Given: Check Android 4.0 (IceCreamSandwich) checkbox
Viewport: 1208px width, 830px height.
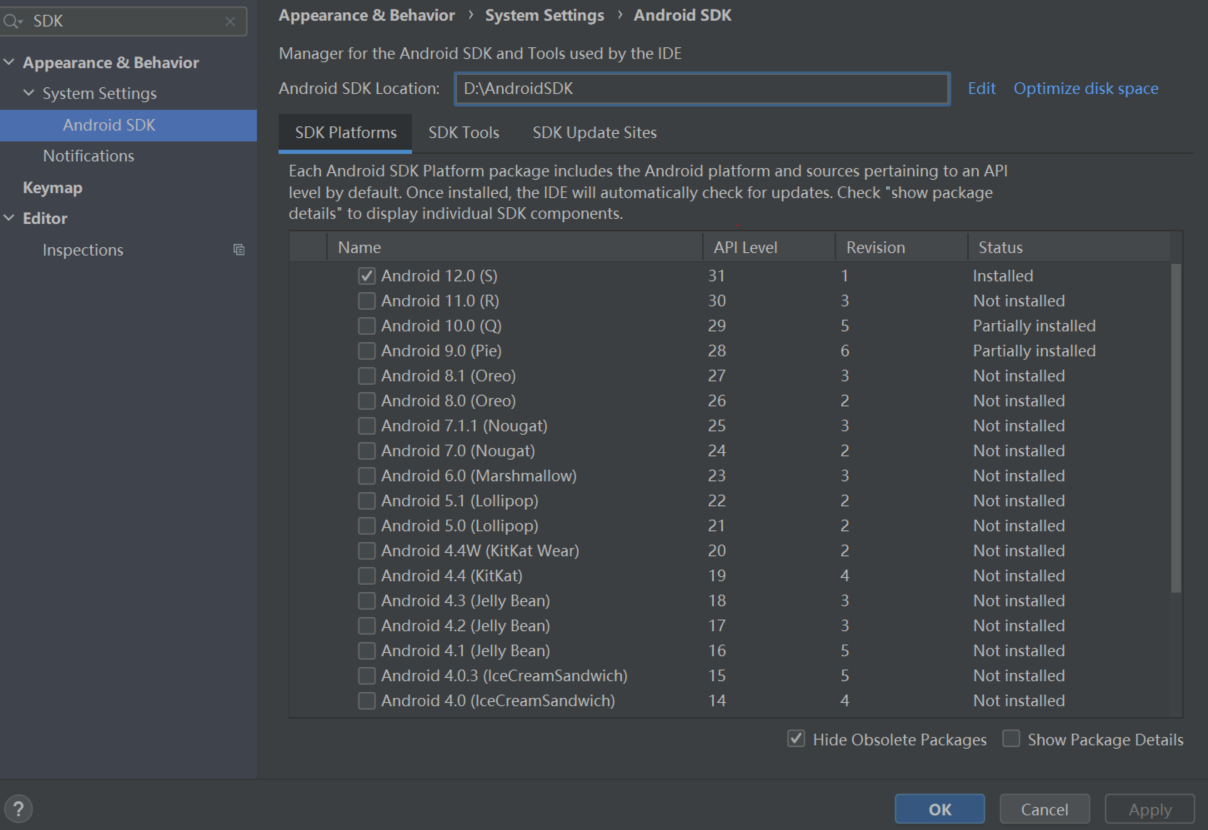Looking at the screenshot, I should [x=367, y=701].
